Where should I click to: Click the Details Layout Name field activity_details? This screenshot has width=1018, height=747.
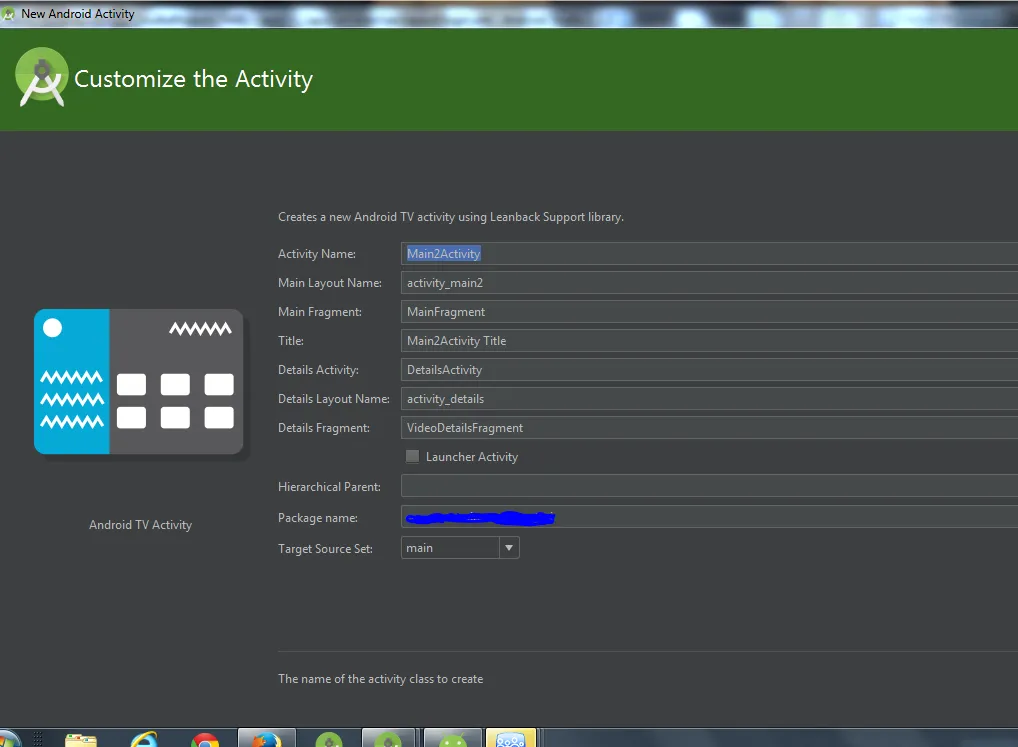tap(709, 399)
